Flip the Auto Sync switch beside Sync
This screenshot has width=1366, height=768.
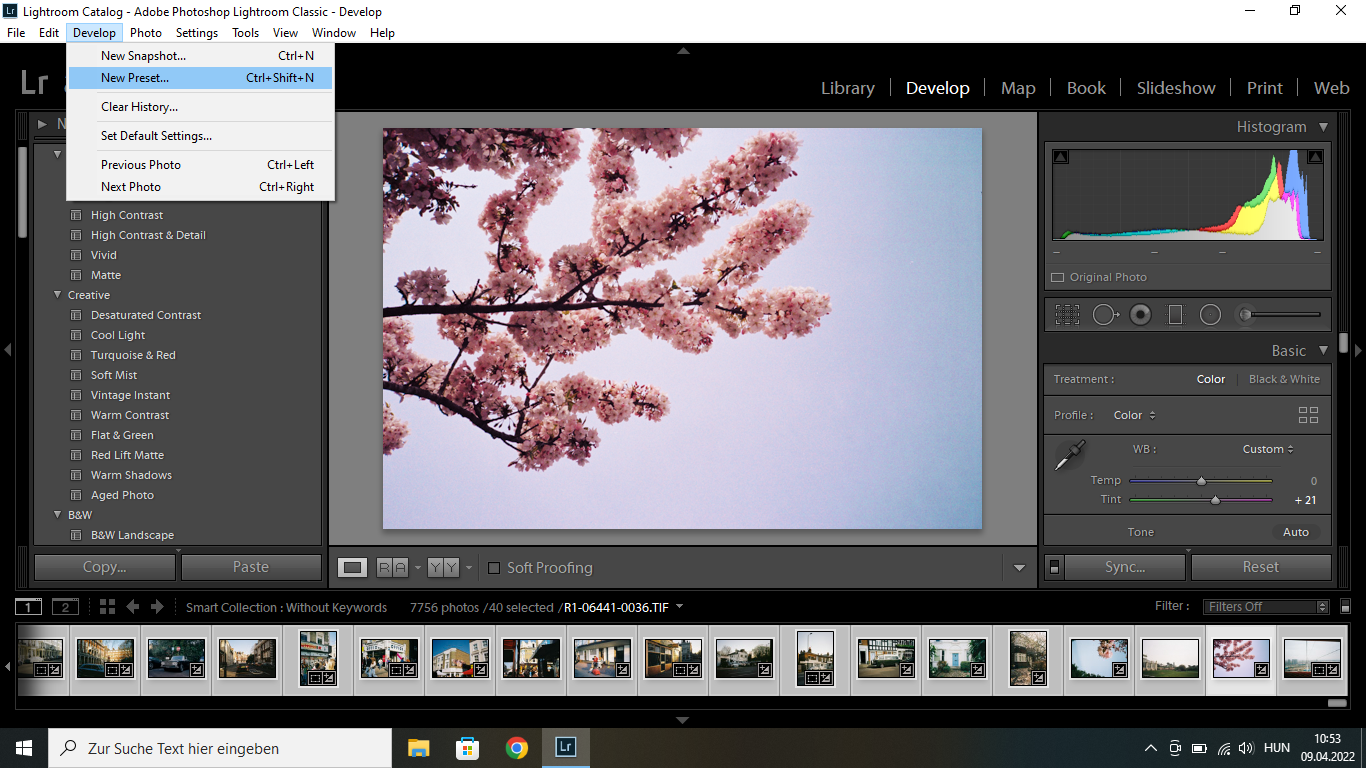click(1054, 567)
